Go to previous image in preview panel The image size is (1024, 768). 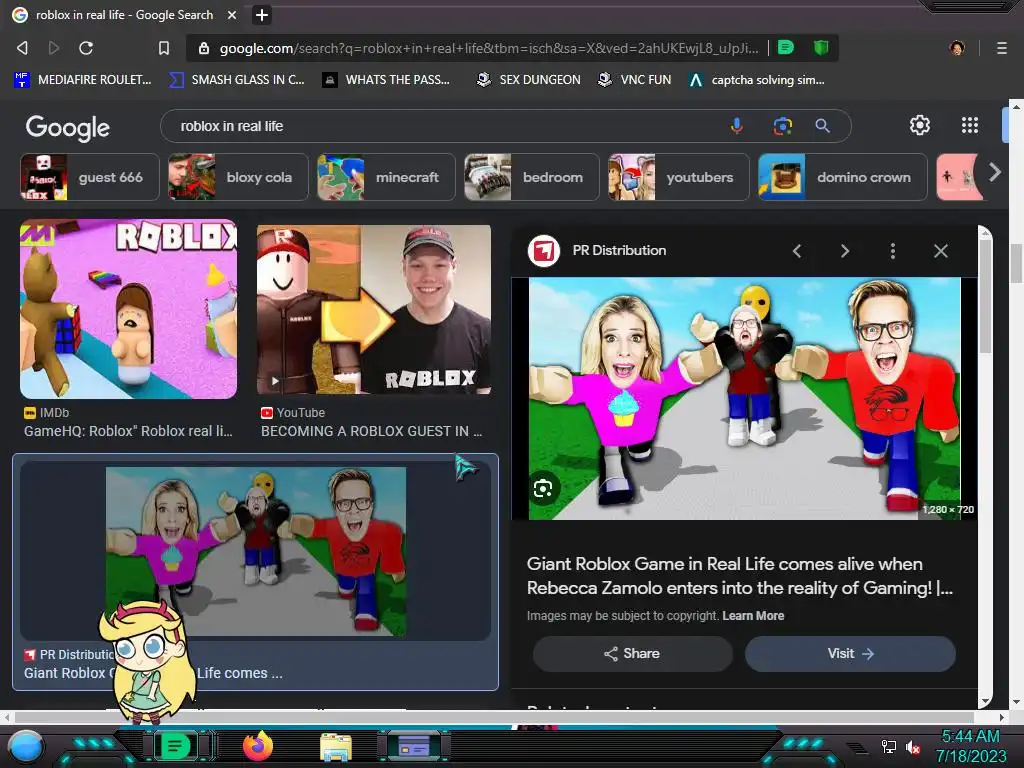coord(797,251)
